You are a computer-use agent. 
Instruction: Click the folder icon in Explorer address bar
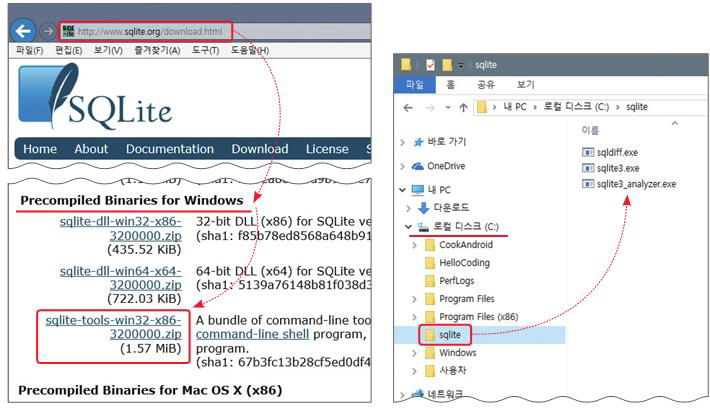coord(482,107)
